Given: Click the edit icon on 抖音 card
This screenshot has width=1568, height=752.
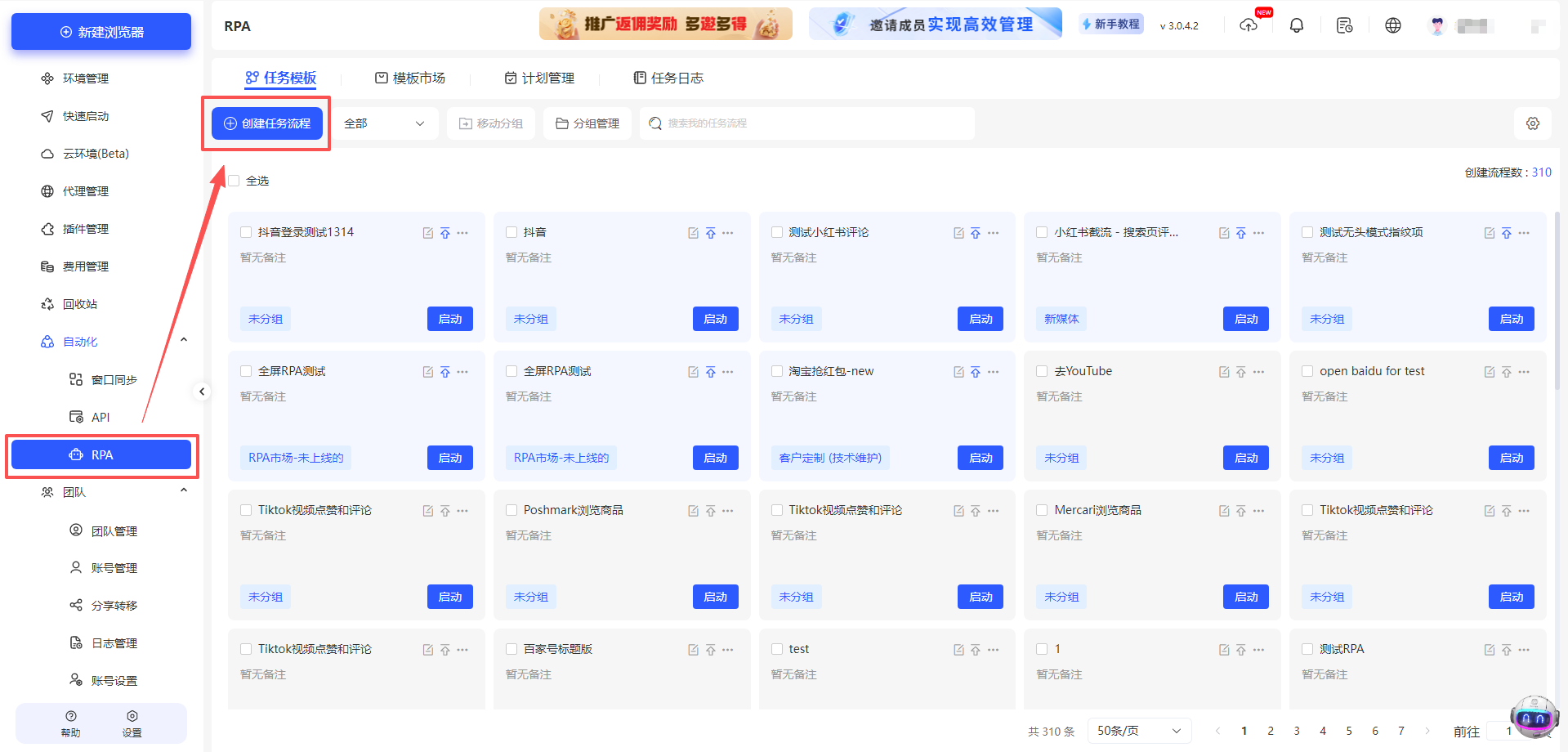Looking at the screenshot, I should pos(693,233).
